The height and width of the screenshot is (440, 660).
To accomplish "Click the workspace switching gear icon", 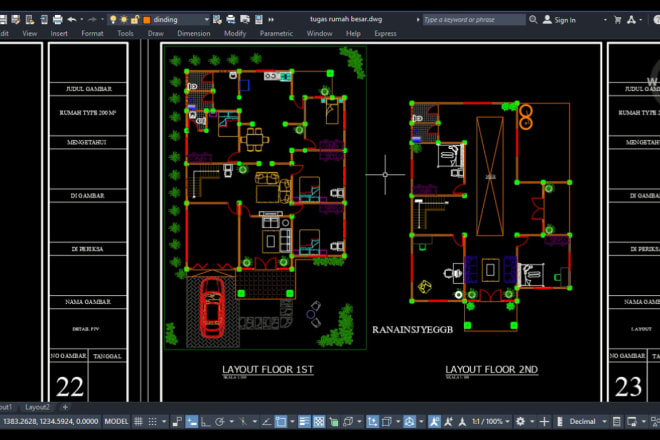I will (521, 421).
